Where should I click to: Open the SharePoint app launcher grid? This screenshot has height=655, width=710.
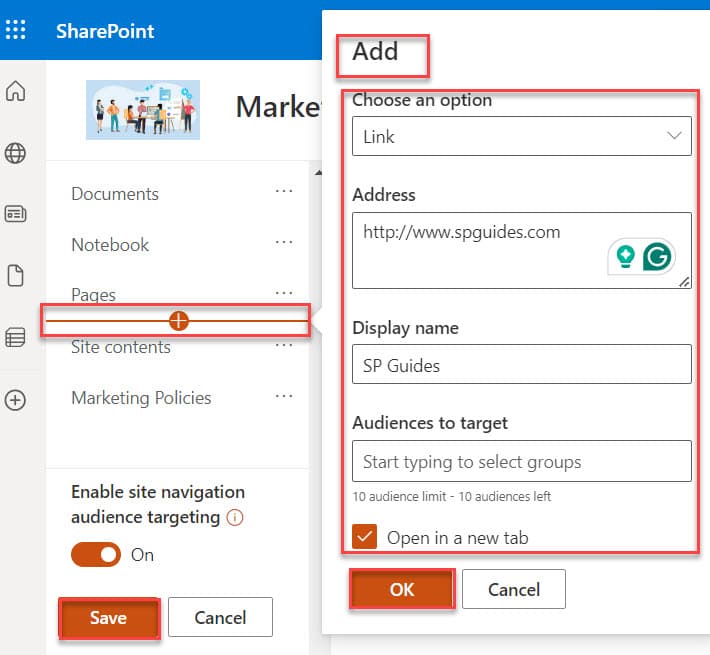point(15,30)
